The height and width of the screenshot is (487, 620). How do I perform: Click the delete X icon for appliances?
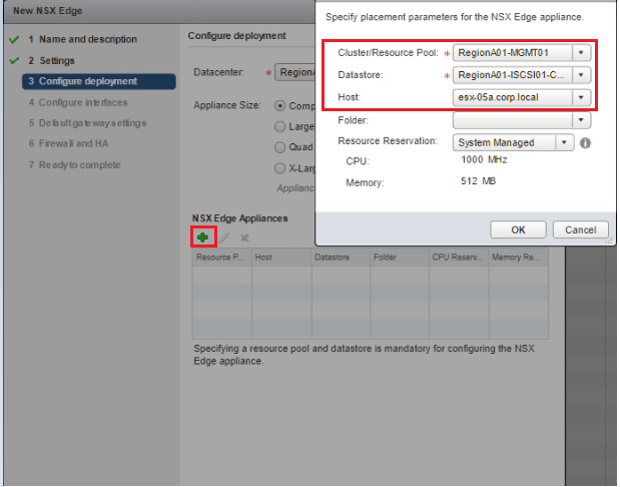click(x=245, y=238)
